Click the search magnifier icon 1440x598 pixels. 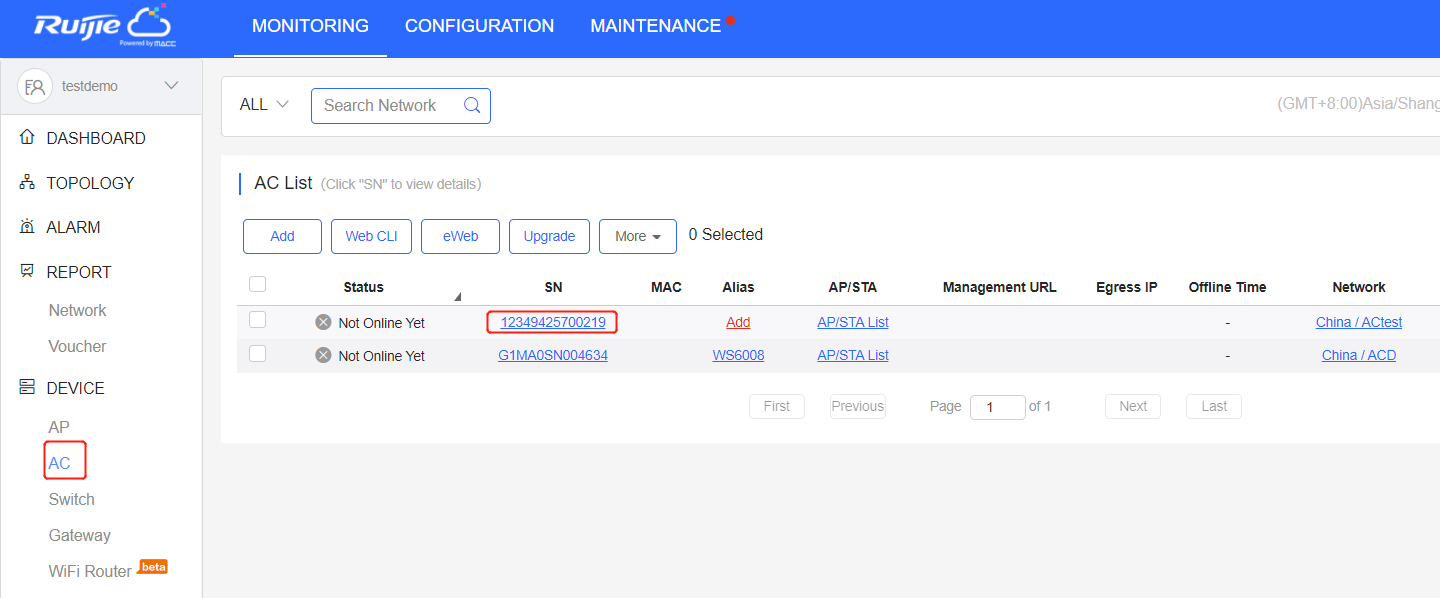click(x=472, y=105)
